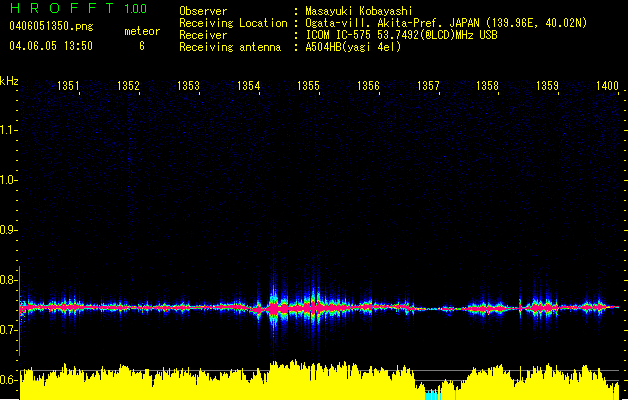629x400 pixels.
Task: Click the 1358 time axis marker
Action: pos(487,86)
